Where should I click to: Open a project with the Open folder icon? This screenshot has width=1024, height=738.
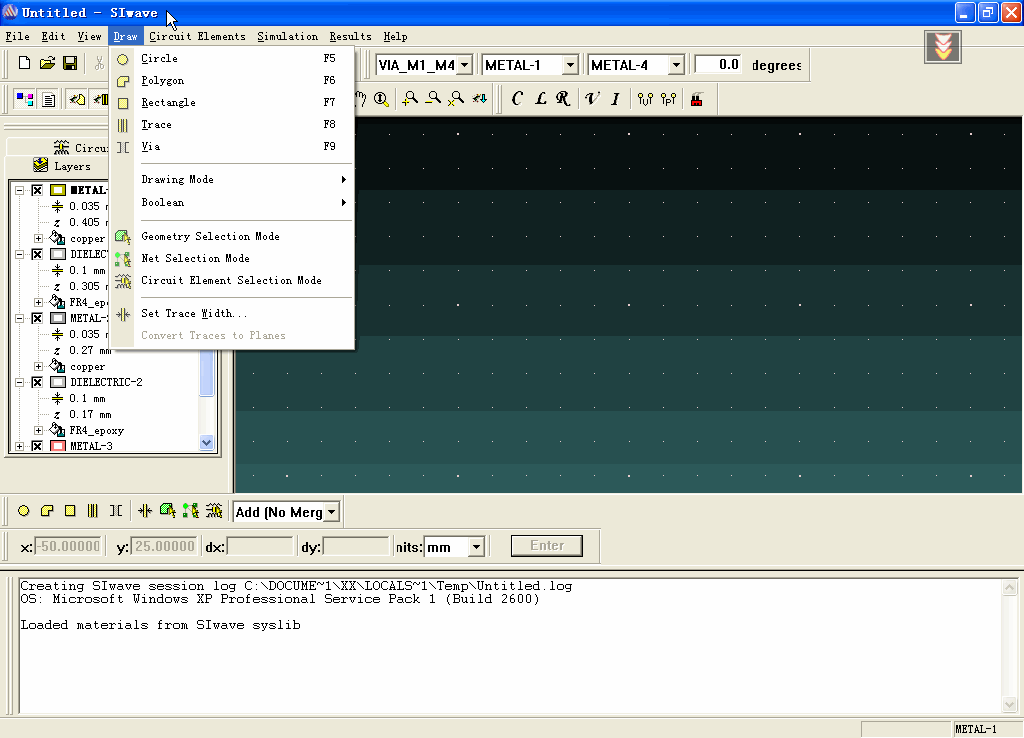pos(47,63)
